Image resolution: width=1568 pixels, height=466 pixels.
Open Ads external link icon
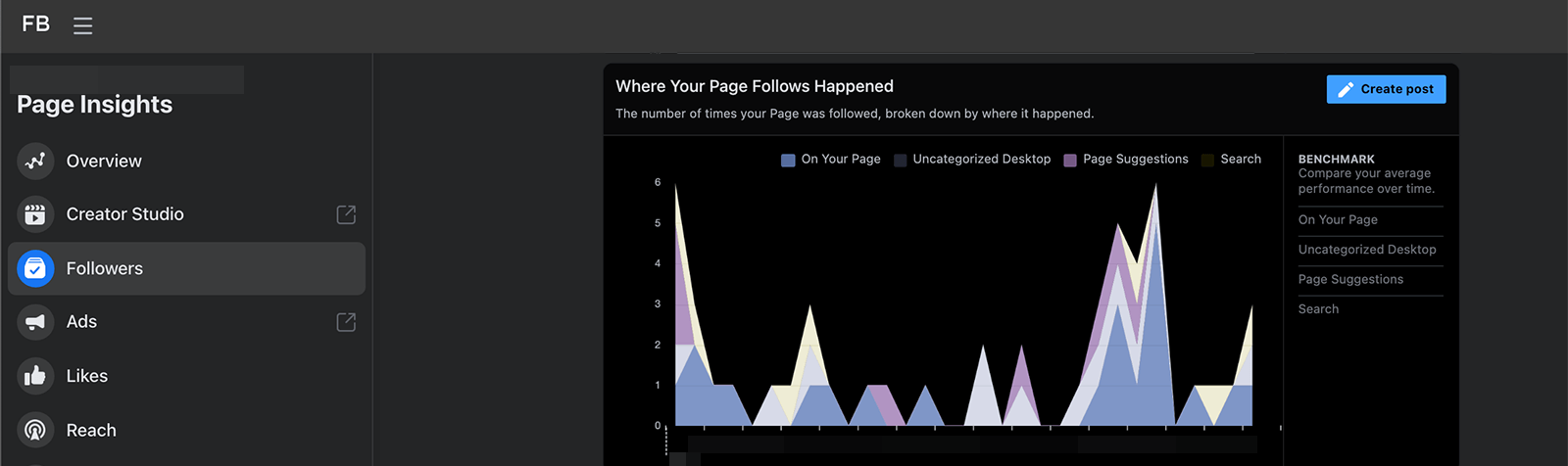click(x=346, y=322)
